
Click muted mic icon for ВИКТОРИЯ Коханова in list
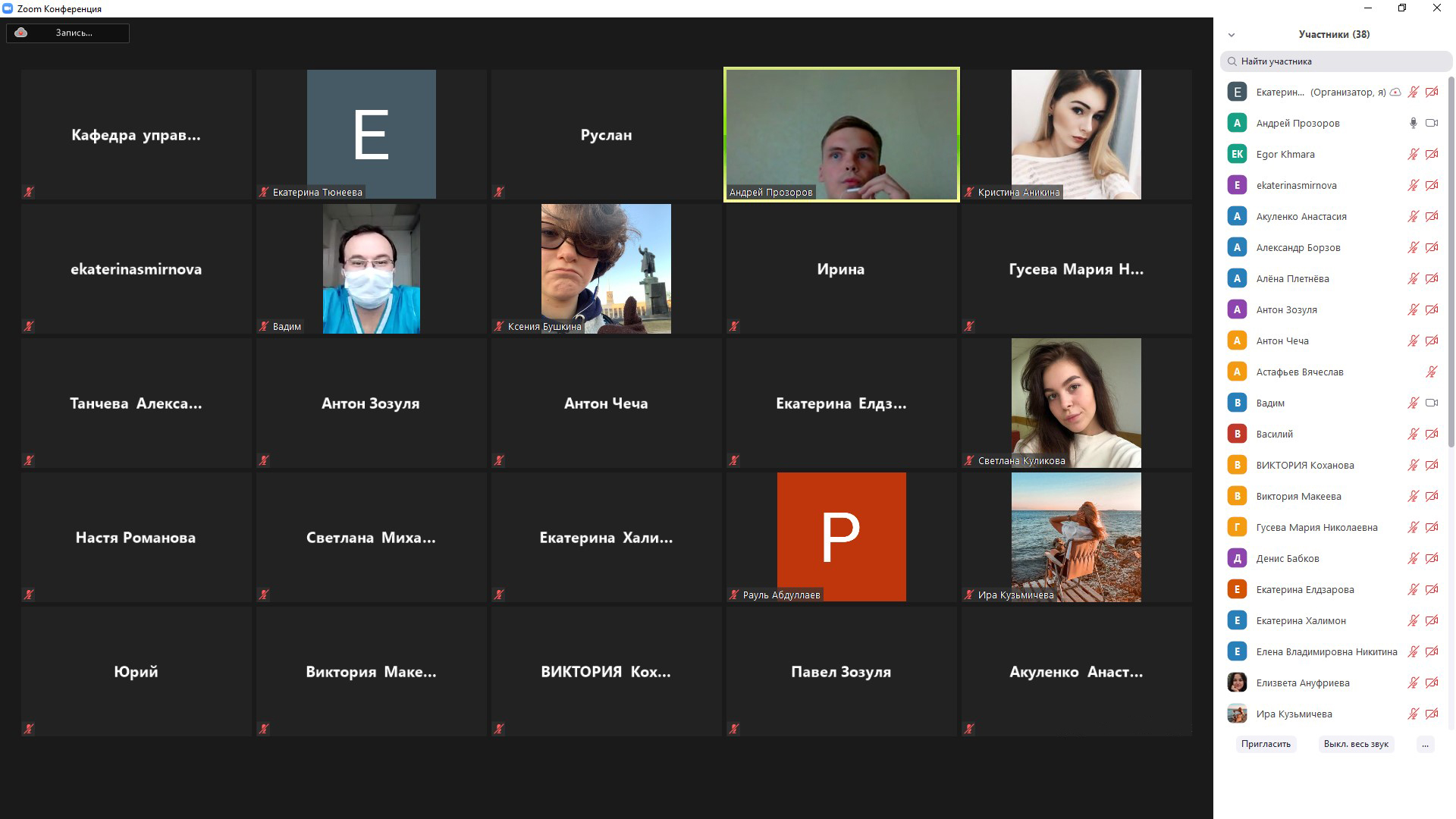(1413, 465)
